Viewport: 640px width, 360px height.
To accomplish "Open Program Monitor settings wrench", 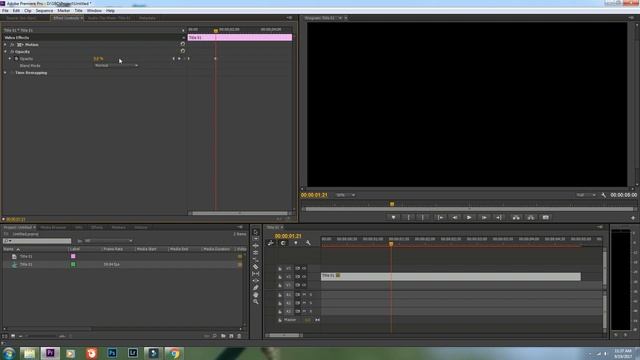I will pos(604,195).
